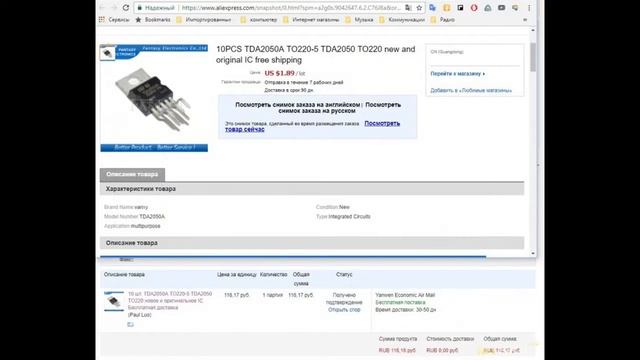Open the Коммуникации bookmarks folder
The height and width of the screenshot is (360, 640).
pyautogui.click(x=402, y=20)
